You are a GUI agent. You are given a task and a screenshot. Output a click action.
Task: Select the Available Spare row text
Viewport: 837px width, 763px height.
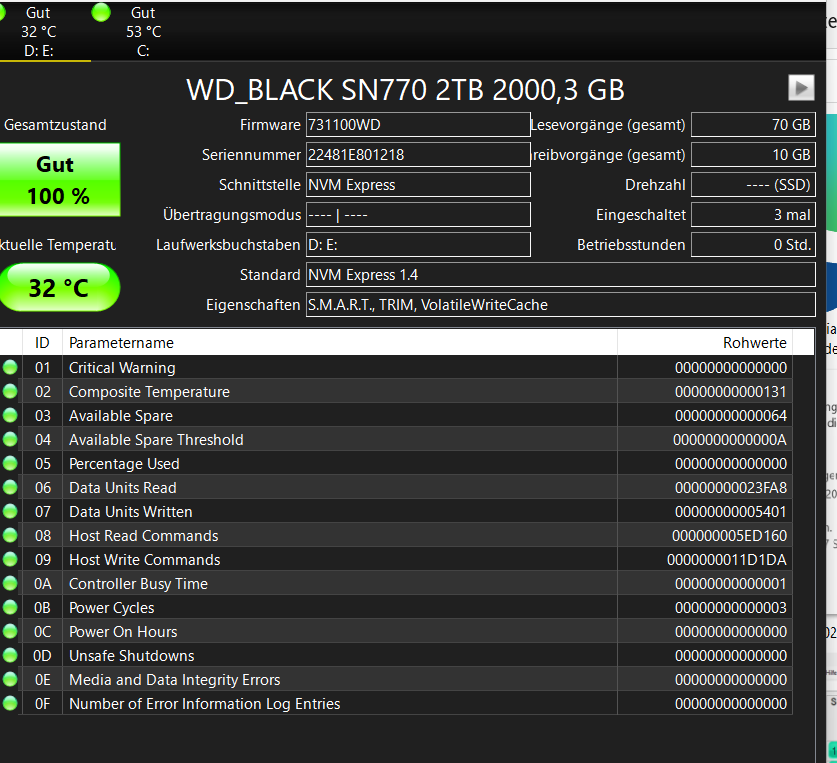(121, 416)
